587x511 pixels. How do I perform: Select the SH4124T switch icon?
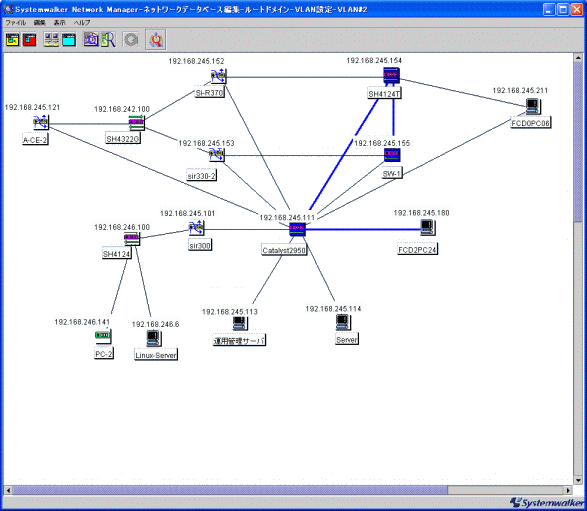(392, 75)
